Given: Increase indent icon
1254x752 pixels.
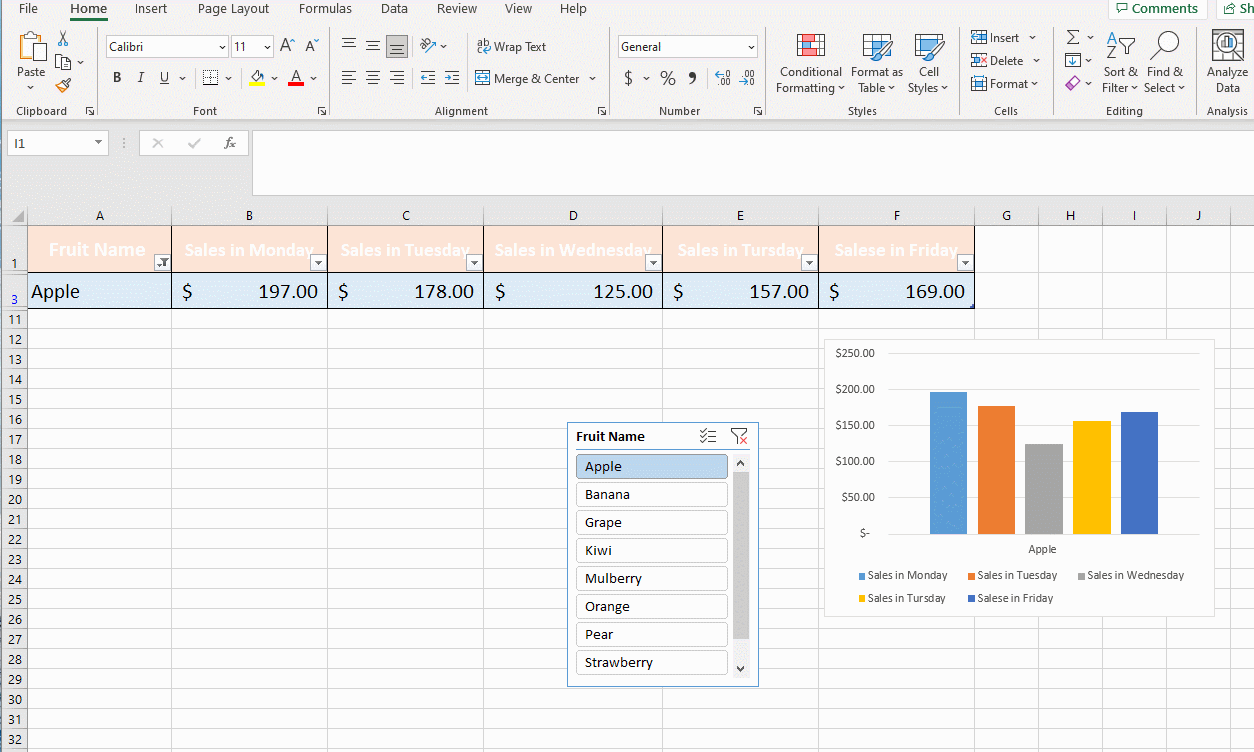Looking at the screenshot, I should click(x=452, y=78).
